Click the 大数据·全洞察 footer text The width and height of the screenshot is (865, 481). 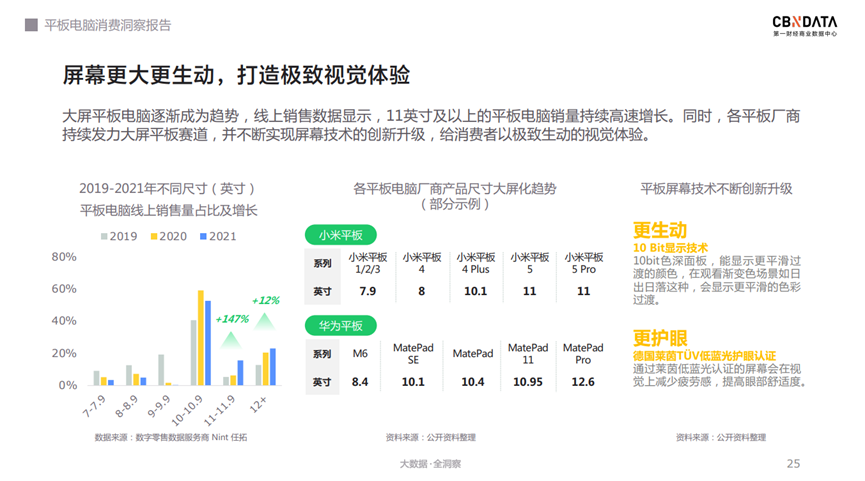pos(430,464)
